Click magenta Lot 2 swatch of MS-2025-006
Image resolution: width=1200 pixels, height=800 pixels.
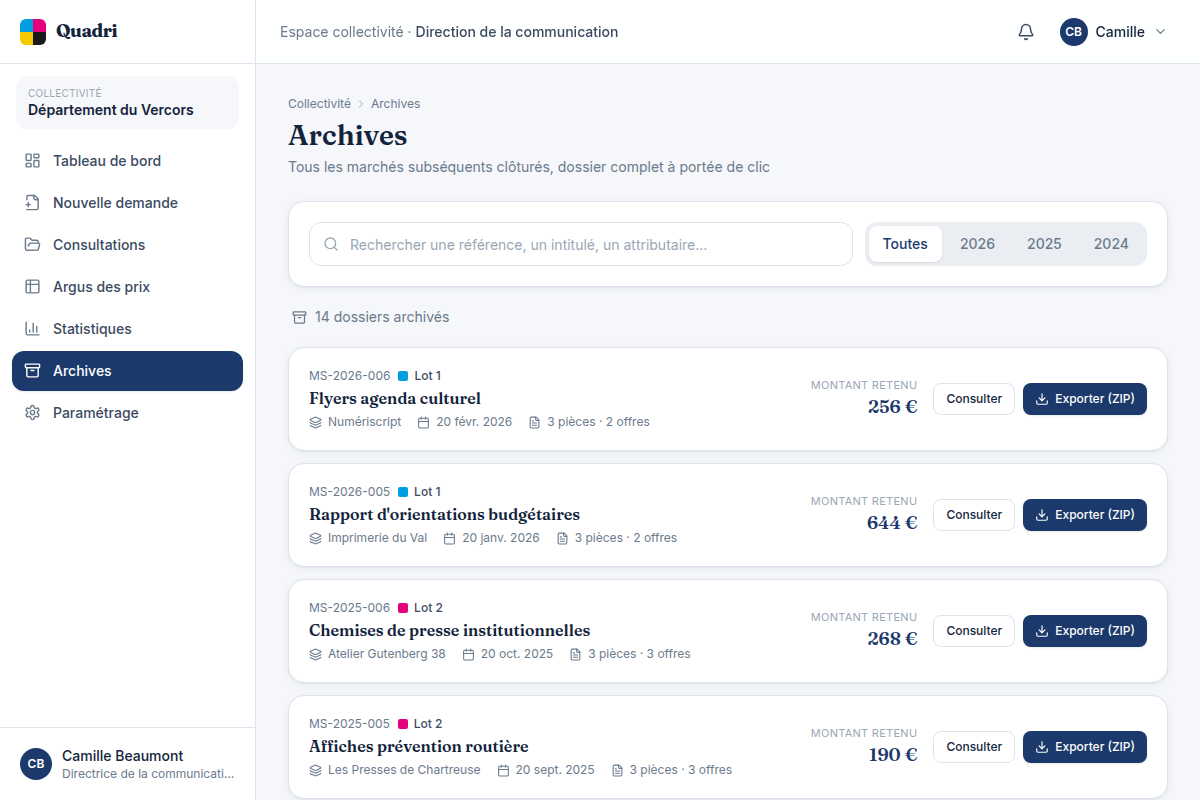coord(403,608)
